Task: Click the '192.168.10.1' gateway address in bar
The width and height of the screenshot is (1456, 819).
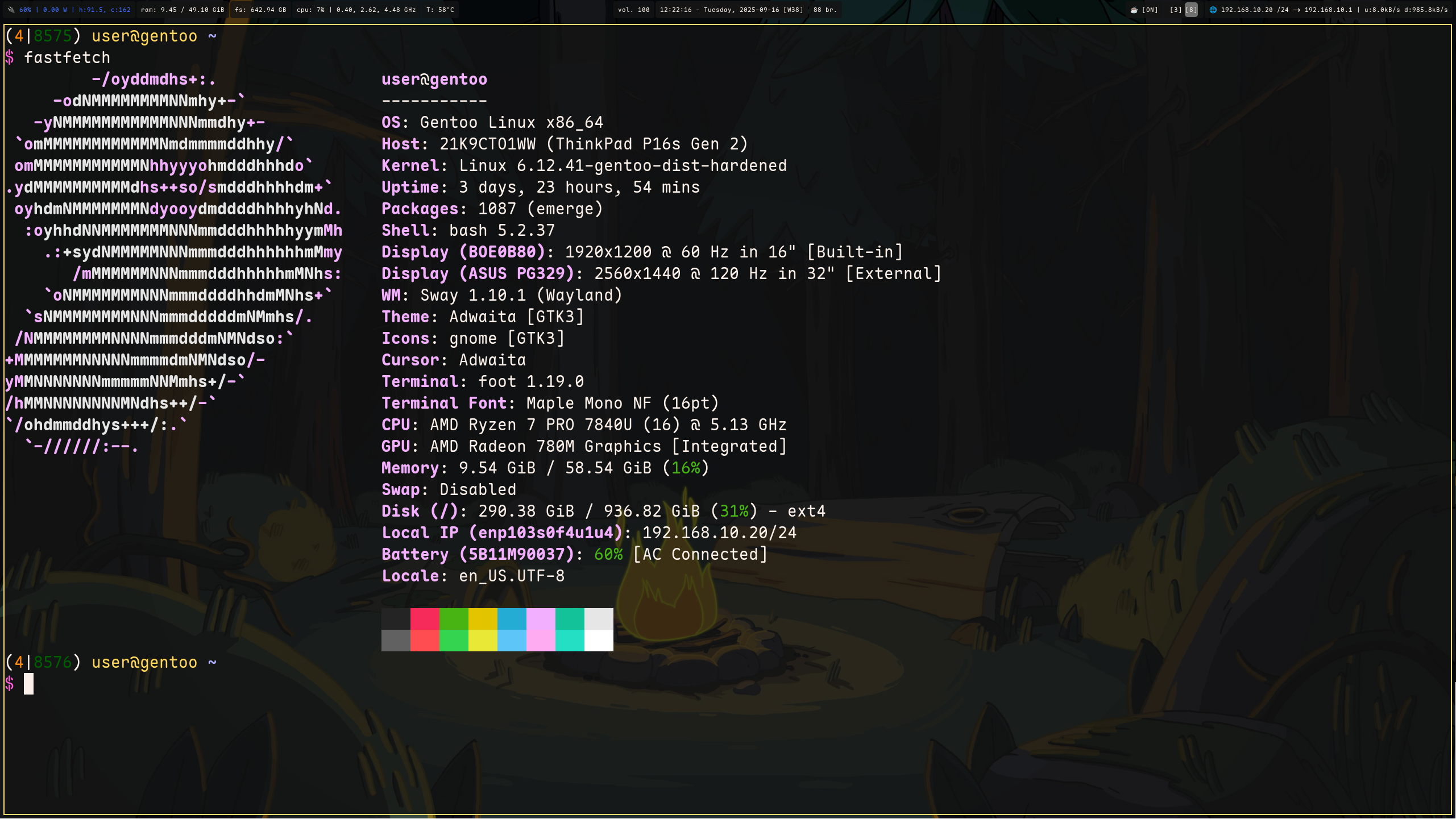Action: point(1328,10)
